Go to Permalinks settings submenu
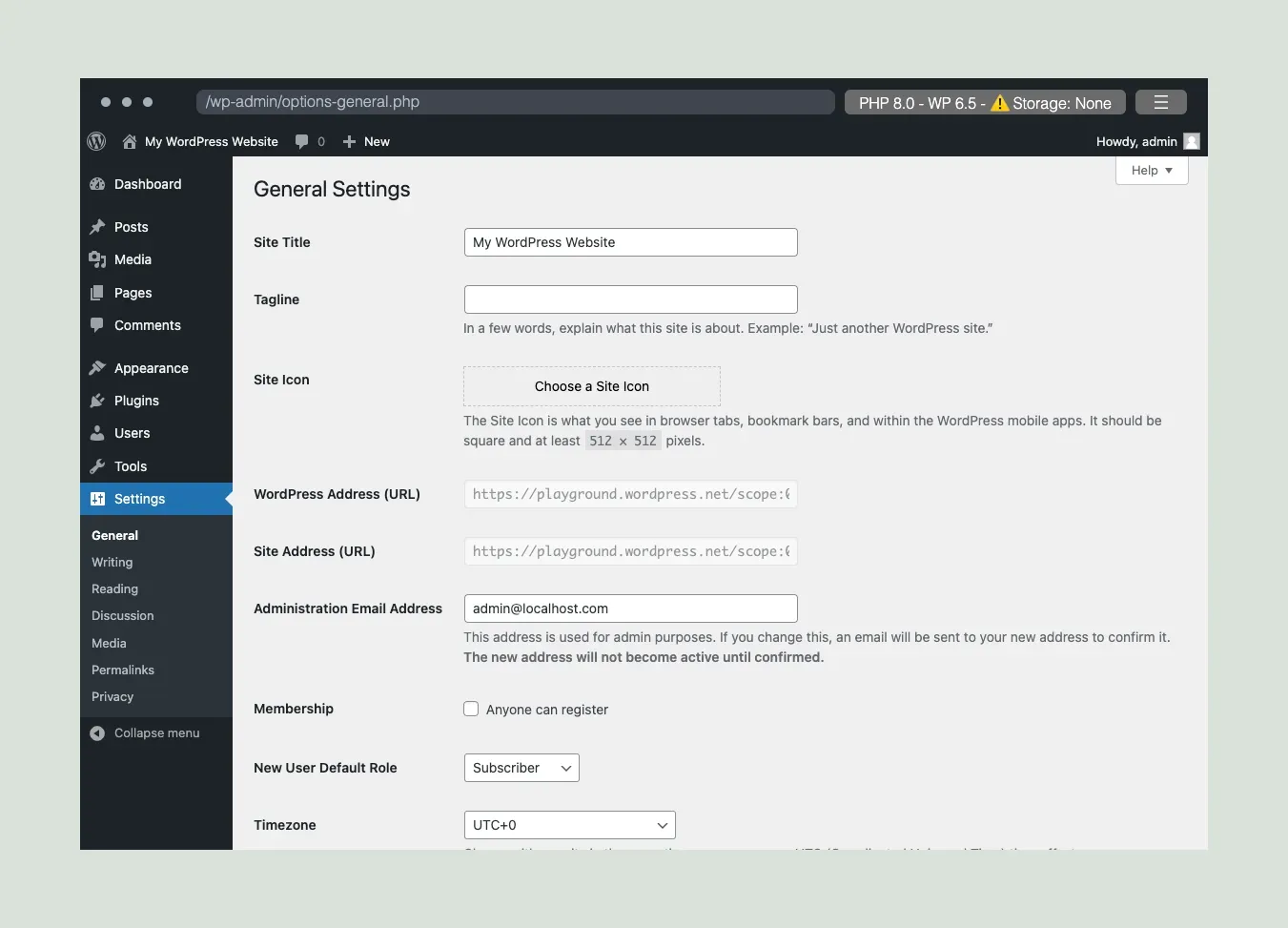 [x=123, y=670]
